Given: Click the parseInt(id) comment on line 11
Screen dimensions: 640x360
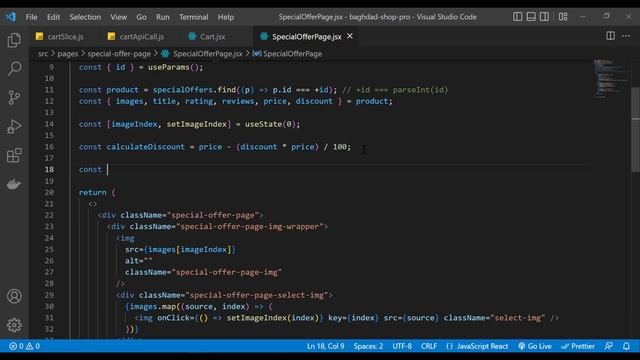Looking at the screenshot, I should tap(420, 89).
